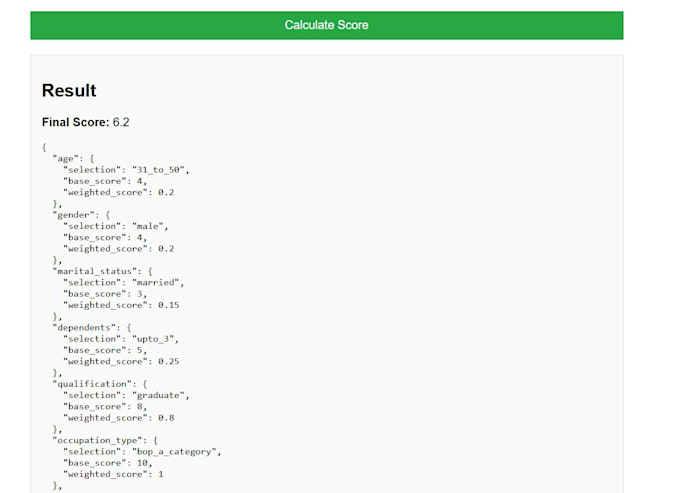Click the "graduate" selection value
Screen dimensions: 680x493
[x=159, y=395]
